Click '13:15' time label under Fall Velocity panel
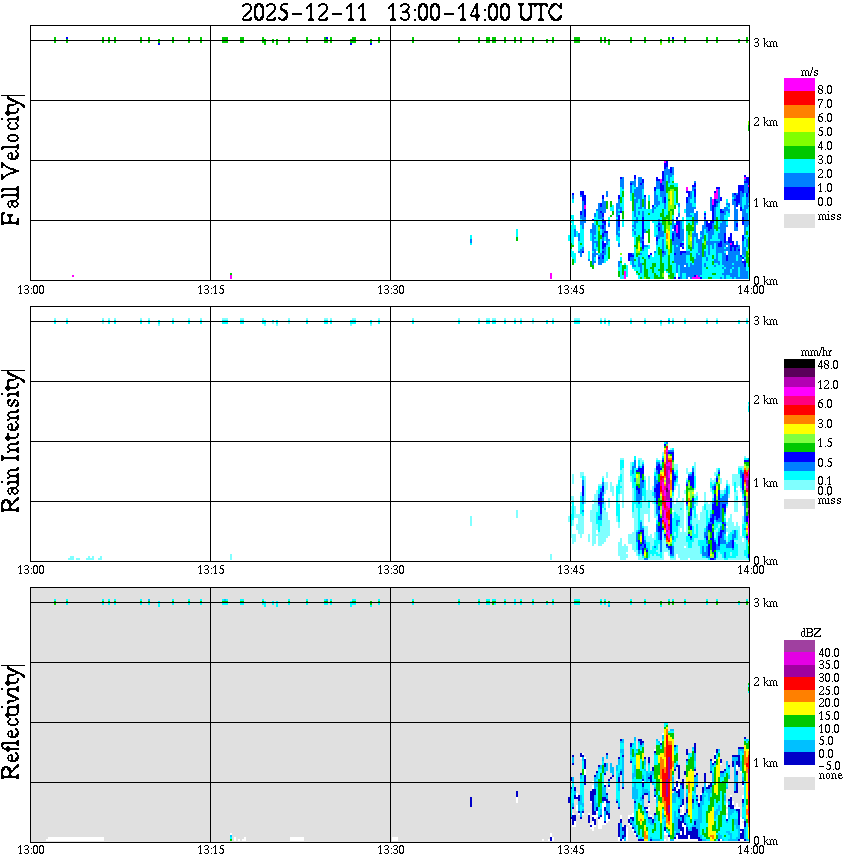 [x=210, y=290]
